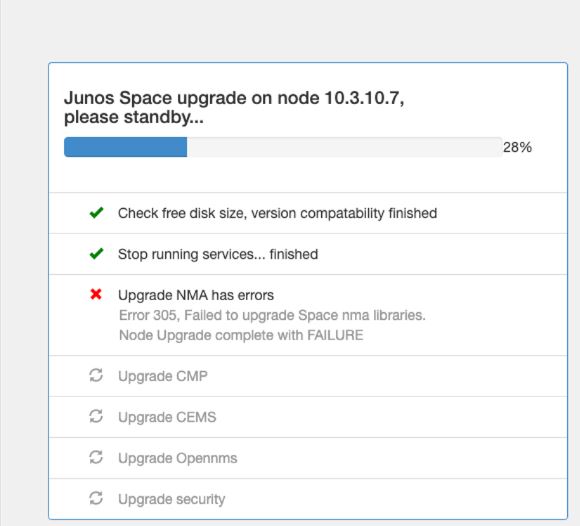Screen dimensions: 580x526
Task: Select the 'Upgrade CMP' step label
Action: [x=163, y=376]
